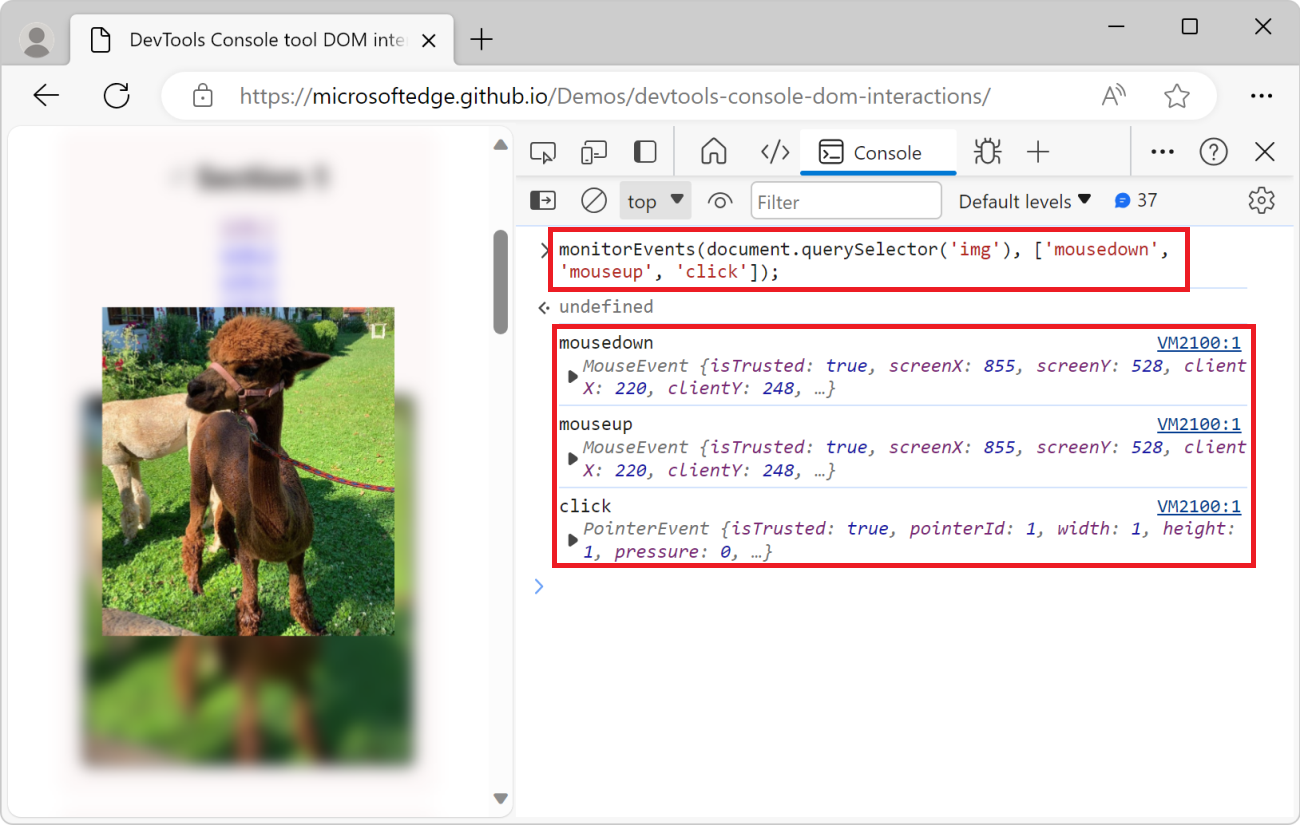
Task: Open the Default levels dropdown
Action: [1024, 200]
